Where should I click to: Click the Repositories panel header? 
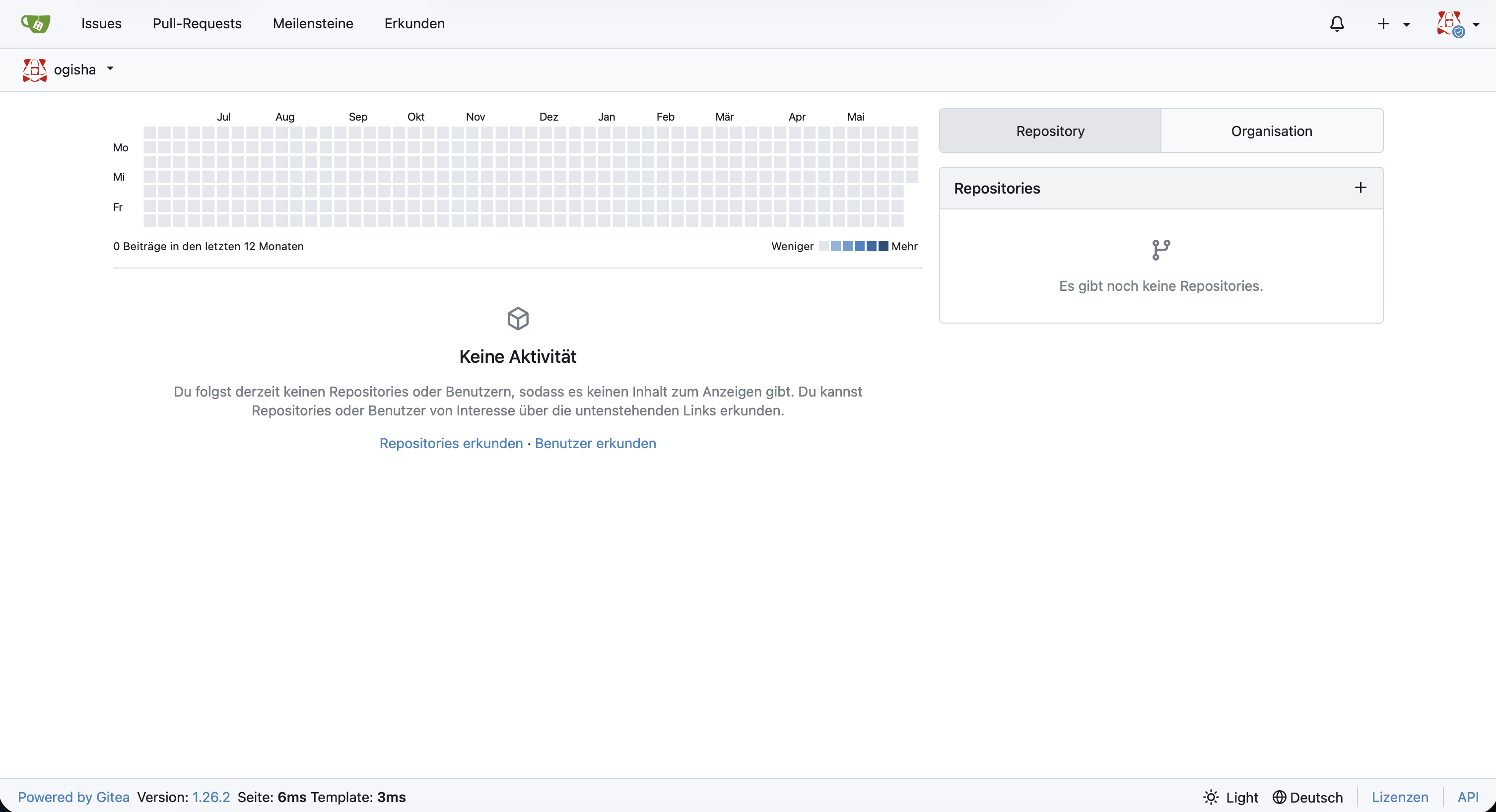tap(1160, 188)
